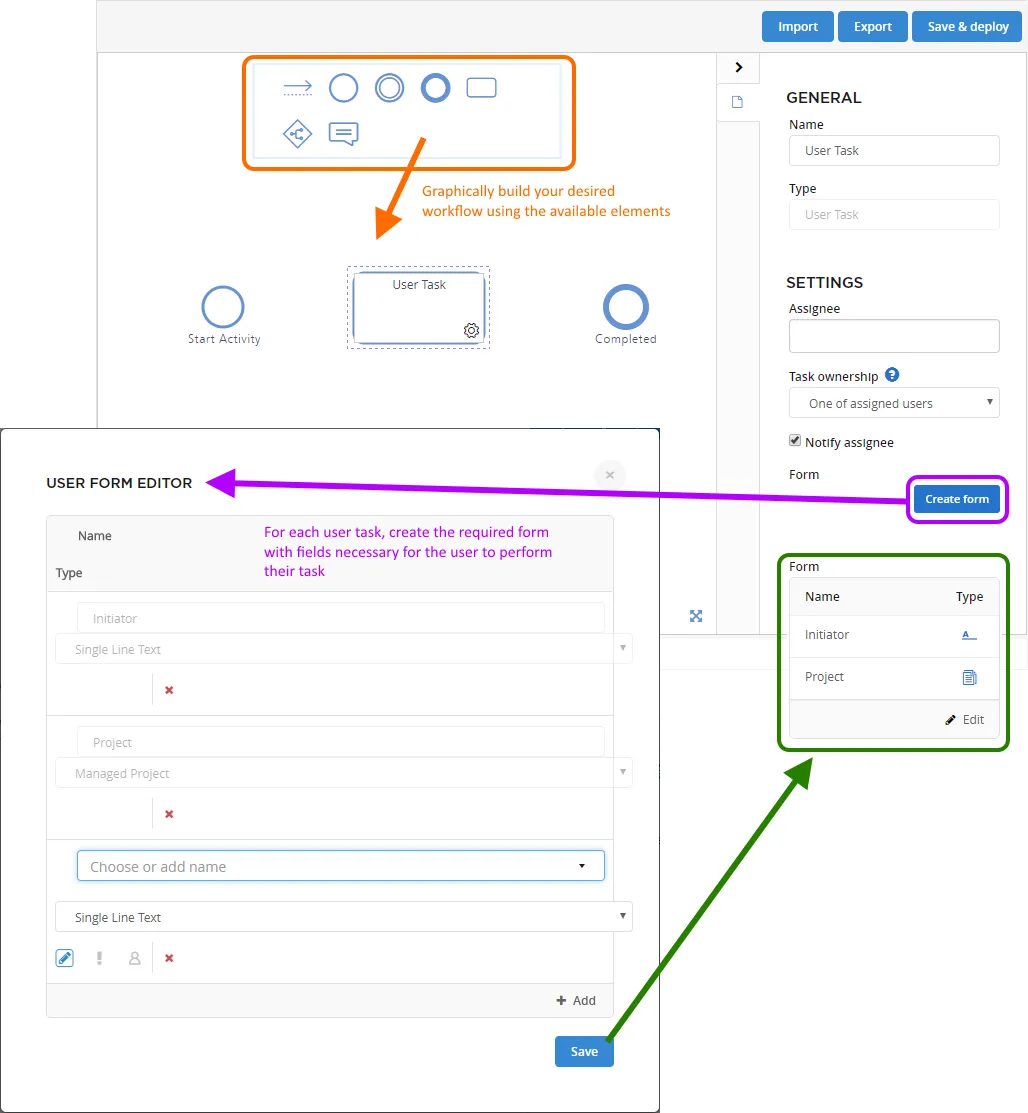The height and width of the screenshot is (1113, 1028).
Task: Click the Project document type icon in Form list
Action: [x=969, y=677]
